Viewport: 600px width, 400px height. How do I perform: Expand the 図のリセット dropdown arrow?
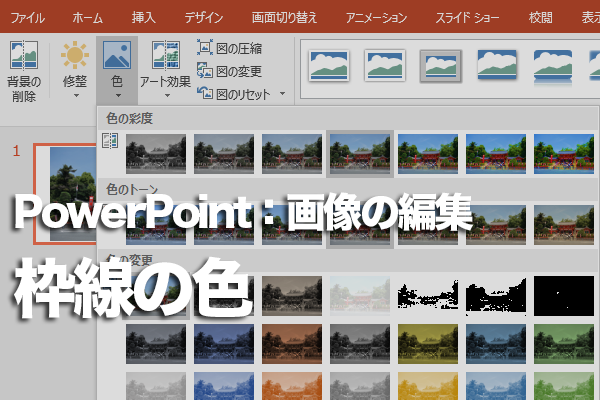pyautogui.click(x=282, y=93)
